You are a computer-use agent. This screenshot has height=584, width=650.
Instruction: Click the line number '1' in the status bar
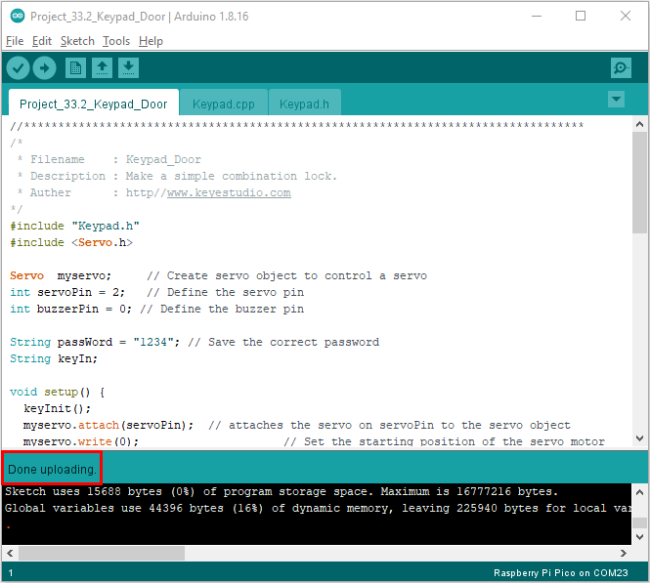tap(11, 573)
